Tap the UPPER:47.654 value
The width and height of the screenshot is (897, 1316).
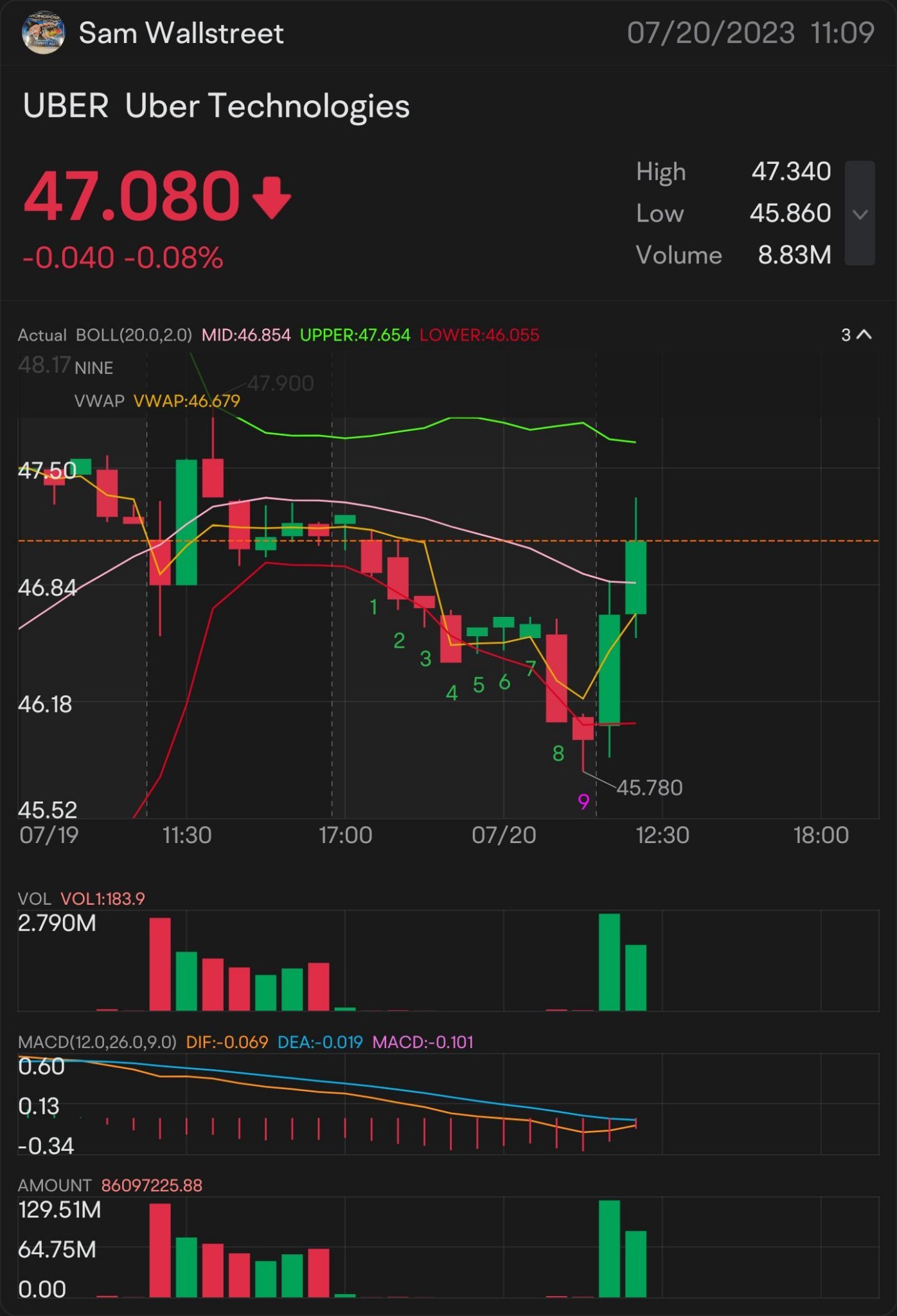(x=355, y=335)
